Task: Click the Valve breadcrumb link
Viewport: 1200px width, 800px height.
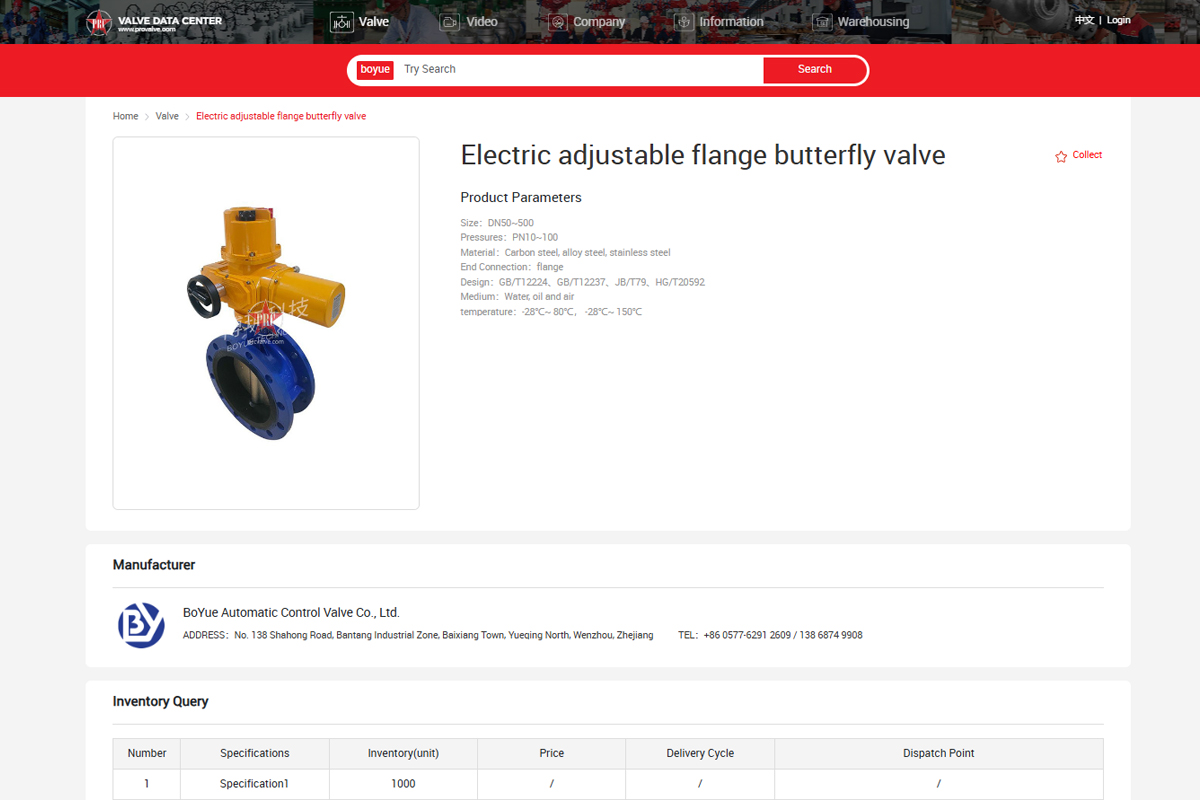Action: [167, 116]
